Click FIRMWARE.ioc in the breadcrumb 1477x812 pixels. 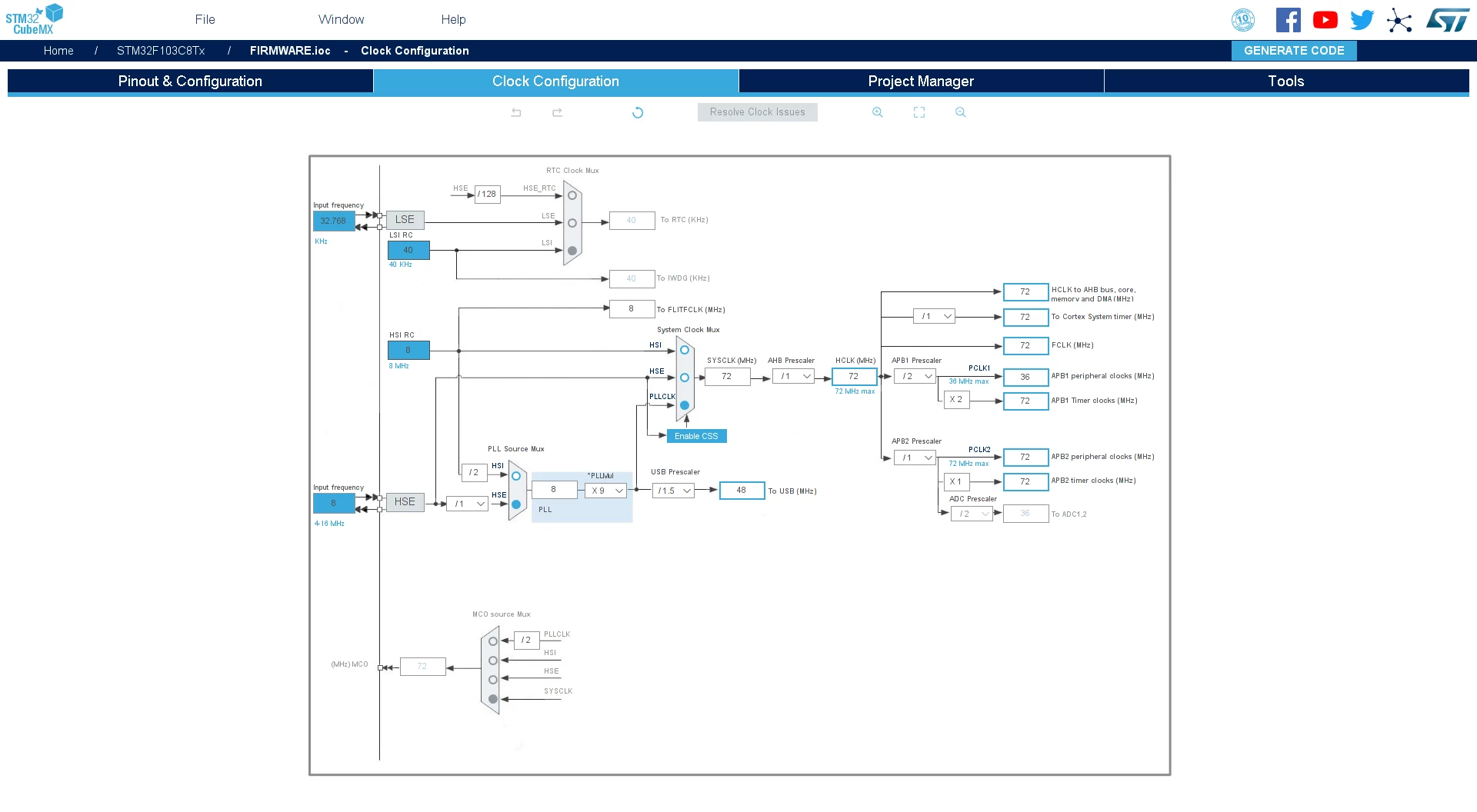click(290, 51)
